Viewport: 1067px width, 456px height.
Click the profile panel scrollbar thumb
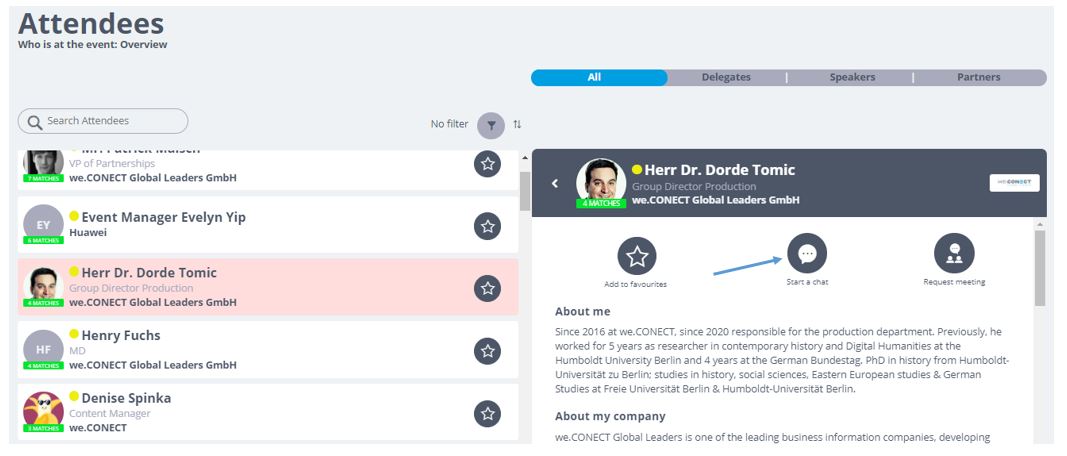pos(1040,268)
